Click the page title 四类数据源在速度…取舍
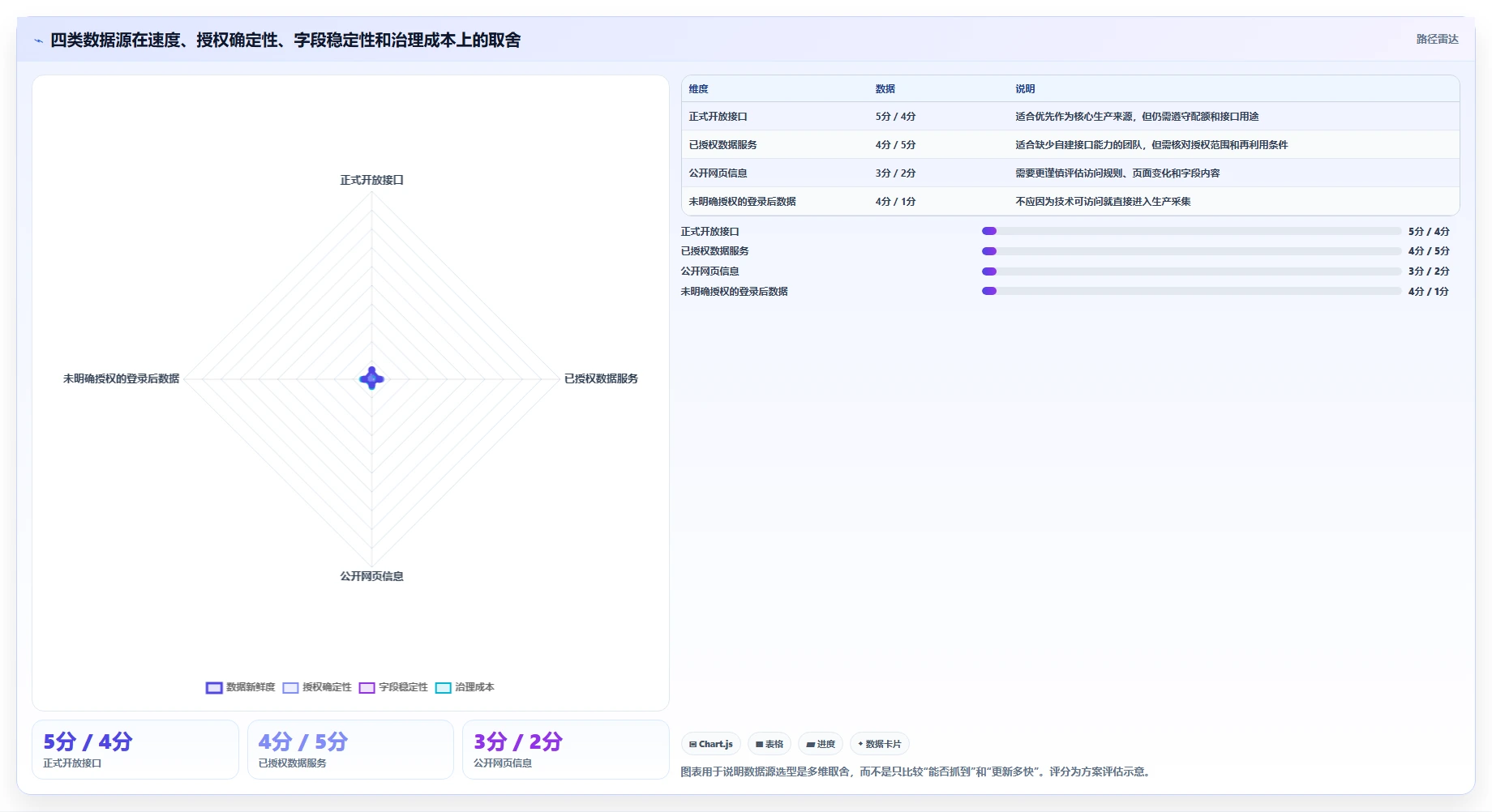The height and width of the screenshot is (812, 1492). tap(285, 41)
